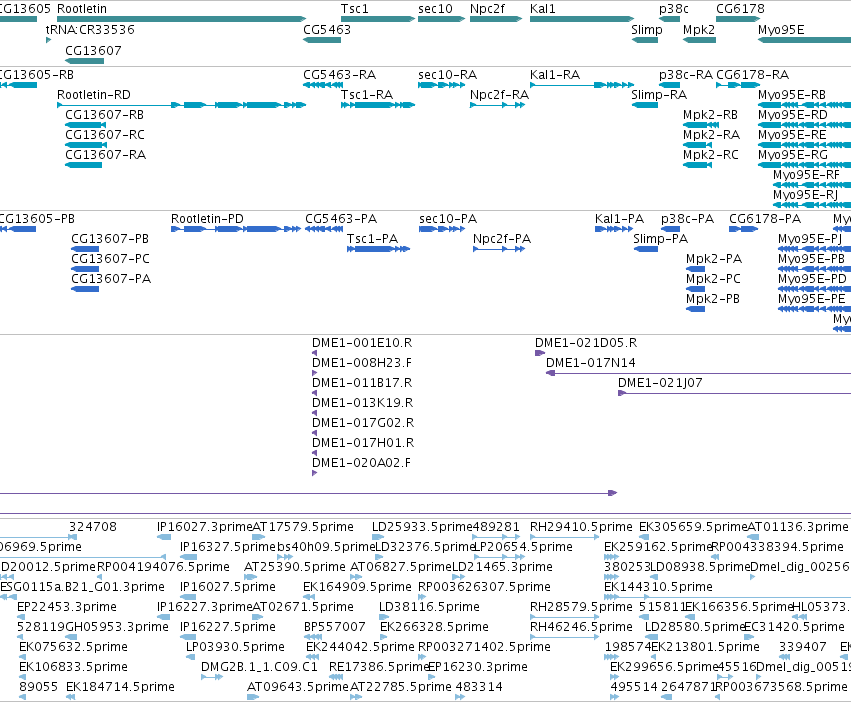The width and height of the screenshot is (851, 702).
Task: Select transcript Npc2f-RA
Action: point(499,94)
